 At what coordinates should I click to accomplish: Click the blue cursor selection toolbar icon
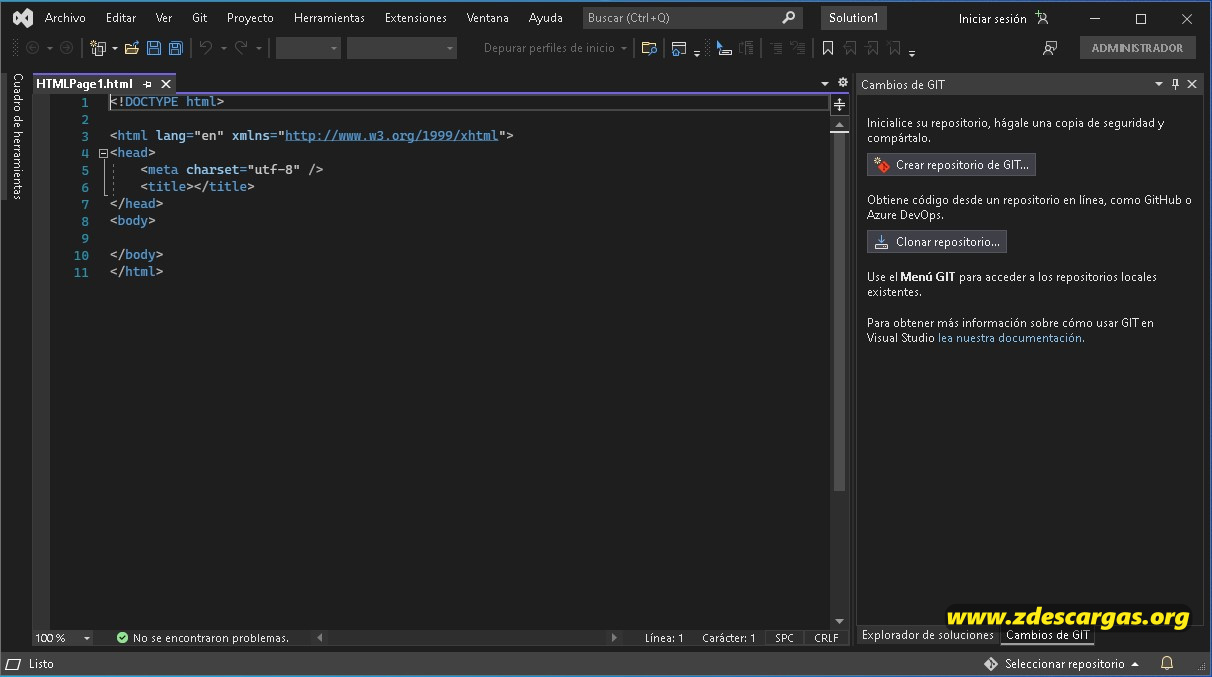(x=724, y=48)
